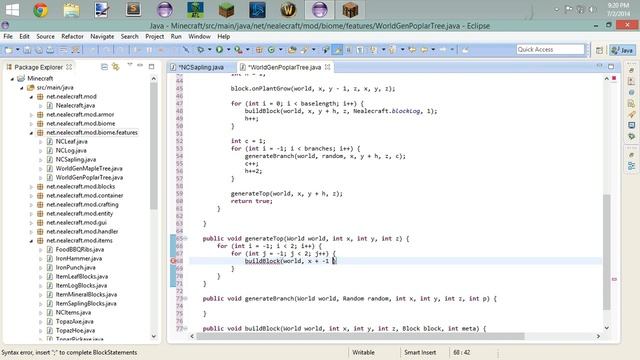The image size is (640, 360).
Task: Click the editor vertical scrollbar thumb
Action: point(607,252)
